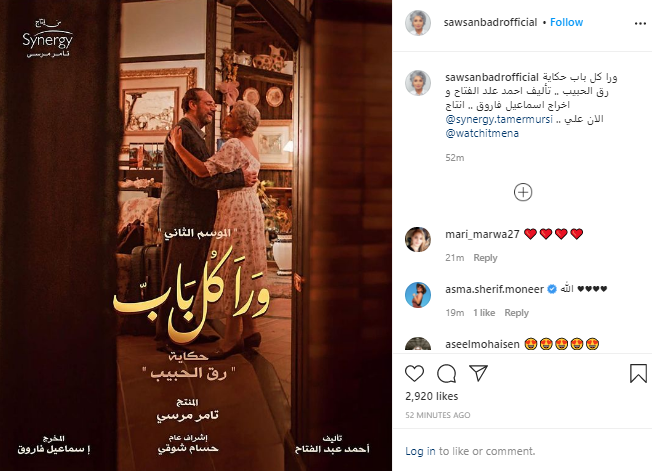
Task: Like the post with the heart icon
Action: [414, 373]
